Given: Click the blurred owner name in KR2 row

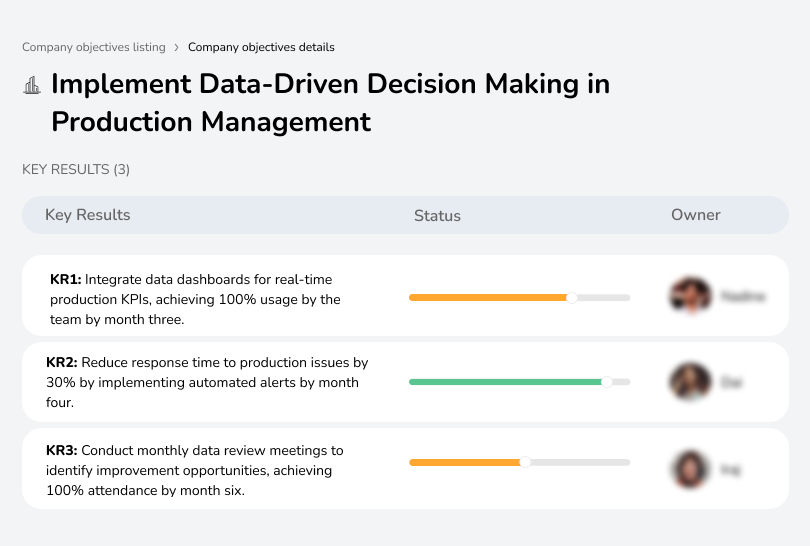Looking at the screenshot, I should point(731,382).
